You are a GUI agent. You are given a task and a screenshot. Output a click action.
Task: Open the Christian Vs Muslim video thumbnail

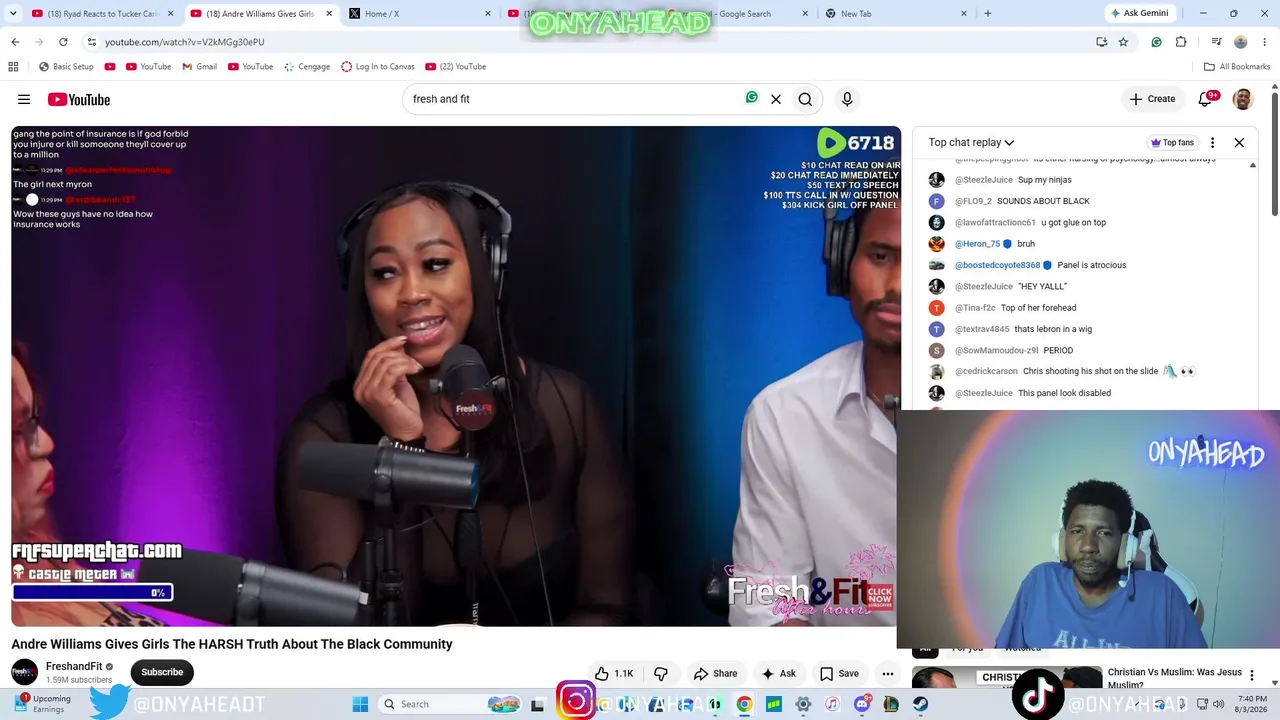[1007, 679]
